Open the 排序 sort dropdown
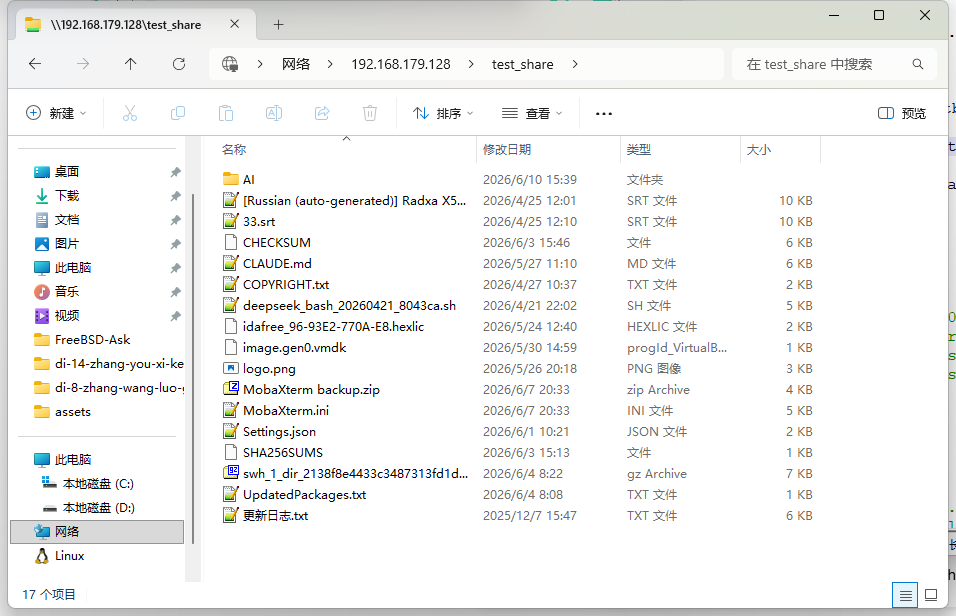The width and height of the screenshot is (956, 616). pyautogui.click(x=443, y=113)
